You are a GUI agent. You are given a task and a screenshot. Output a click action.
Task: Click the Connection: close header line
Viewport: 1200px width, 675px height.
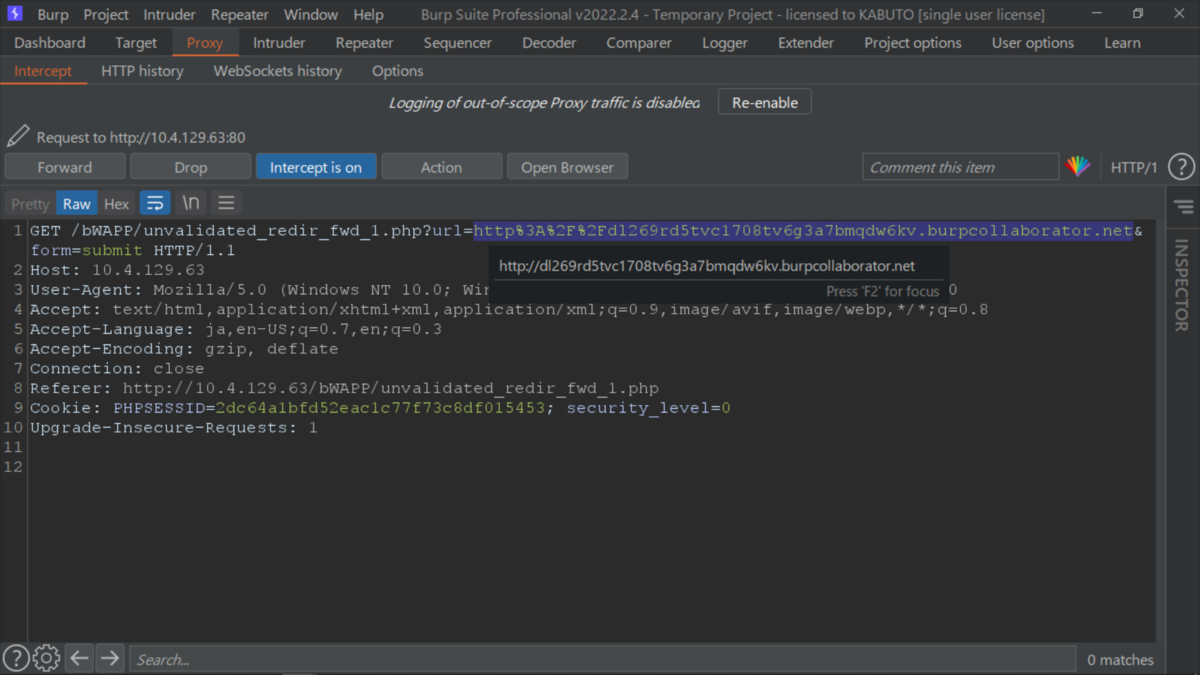117,369
